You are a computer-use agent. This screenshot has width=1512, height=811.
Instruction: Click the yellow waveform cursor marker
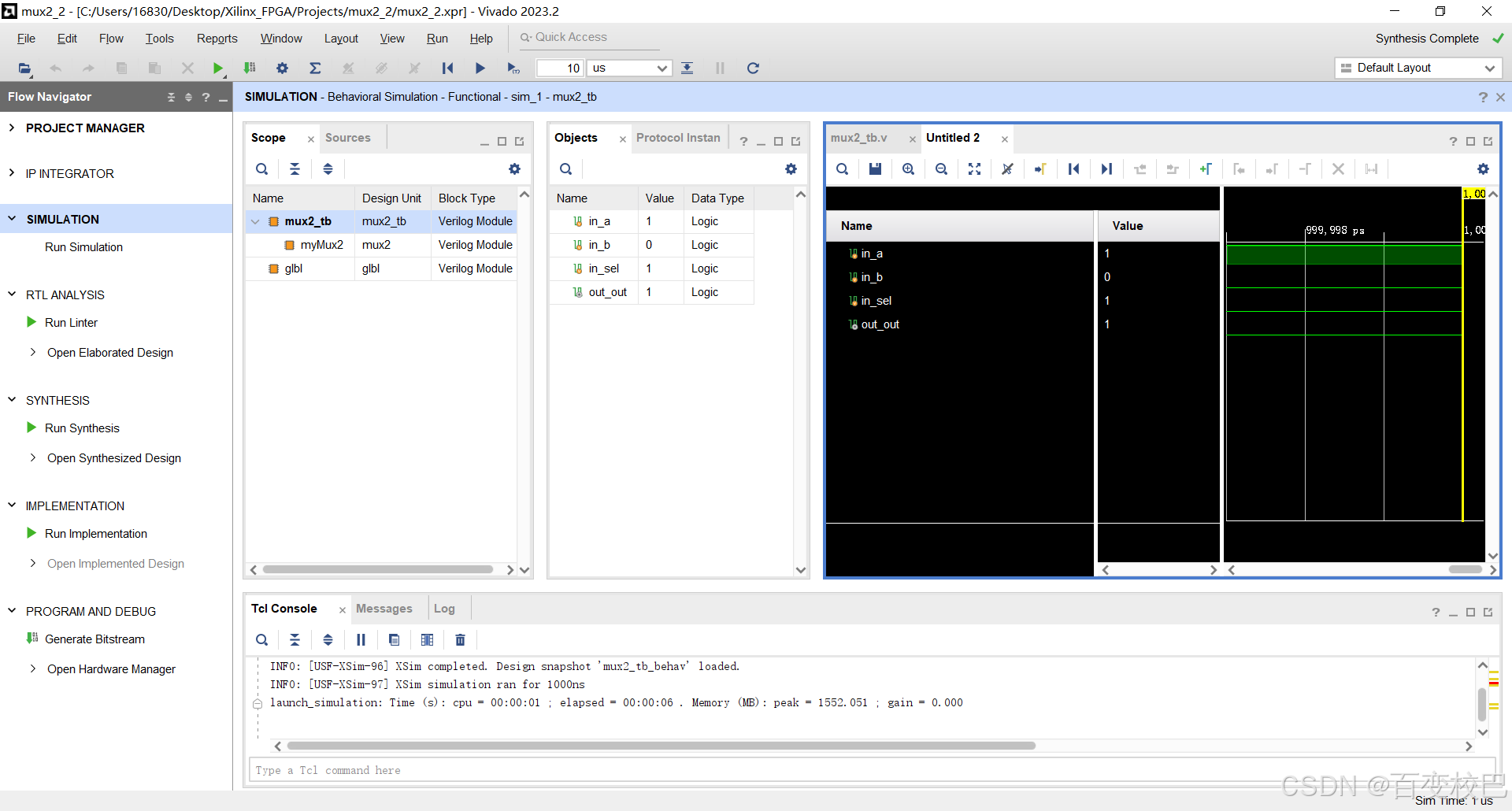point(1462,354)
